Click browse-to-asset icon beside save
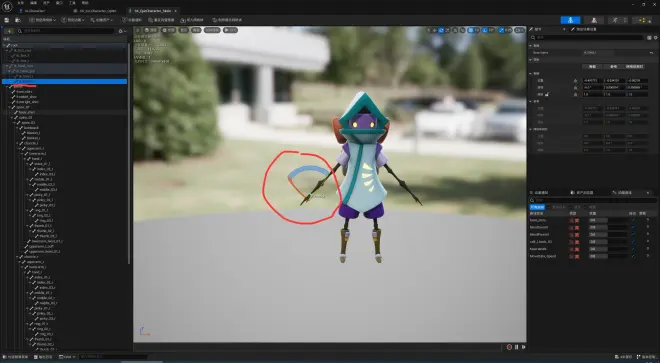The image size is (660, 363). (x=18, y=20)
